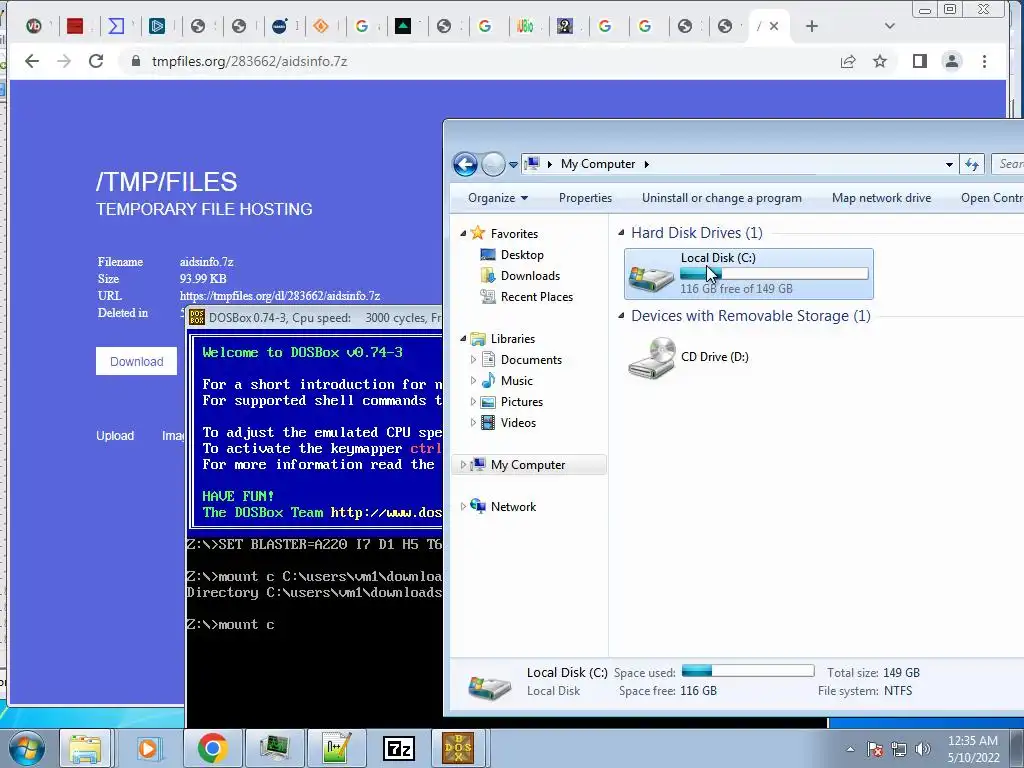The width and height of the screenshot is (1024, 768).
Task: Open the Chrome profile avatar
Action: (952, 61)
